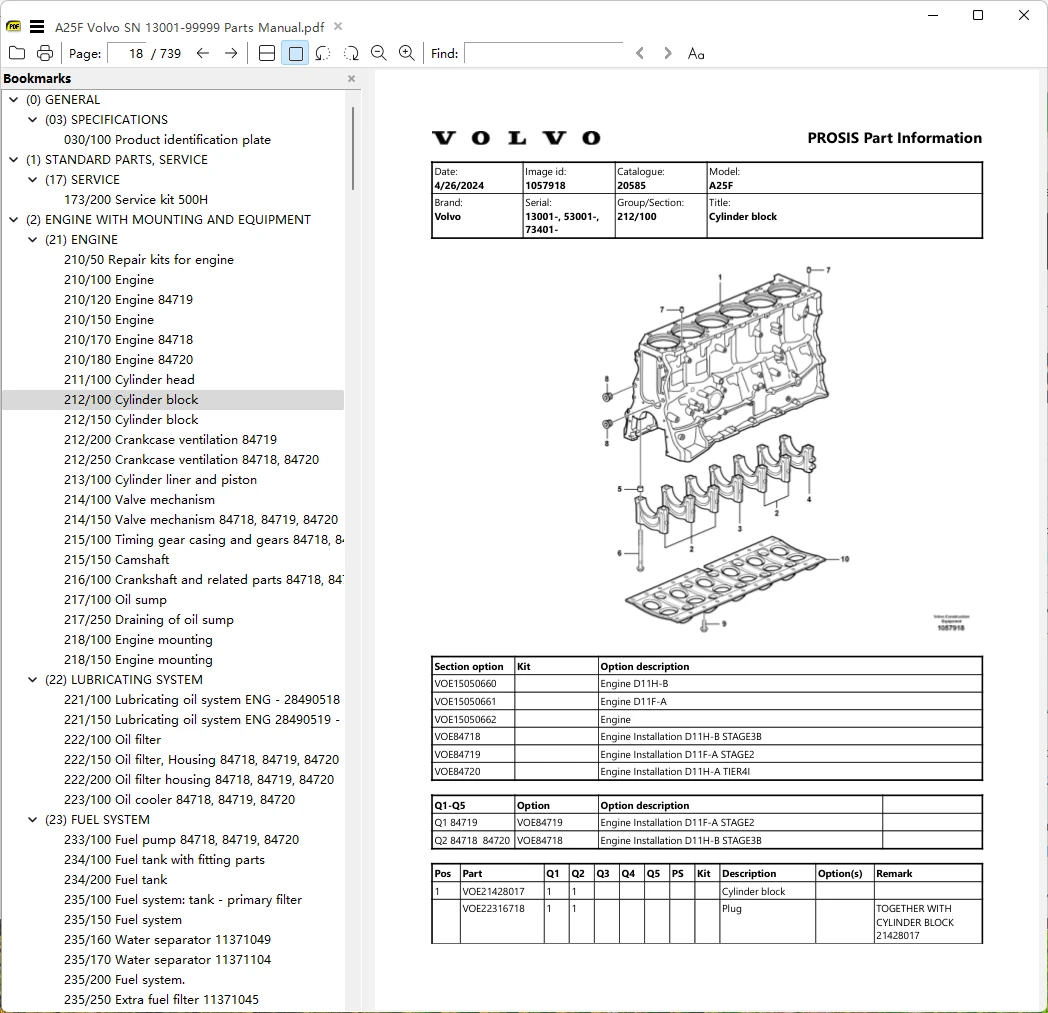1048x1013 pixels.
Task: Open 210/170 Engine 84718 bookmark
Action: [128, 340]
